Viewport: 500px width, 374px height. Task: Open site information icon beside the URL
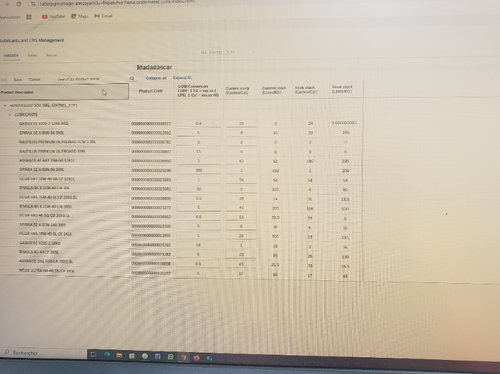(x=32, y=4)
